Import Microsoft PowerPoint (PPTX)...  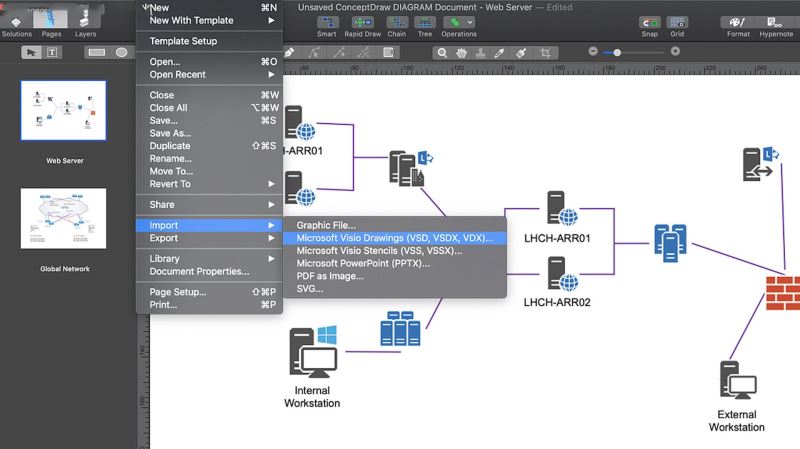point(395,263)
